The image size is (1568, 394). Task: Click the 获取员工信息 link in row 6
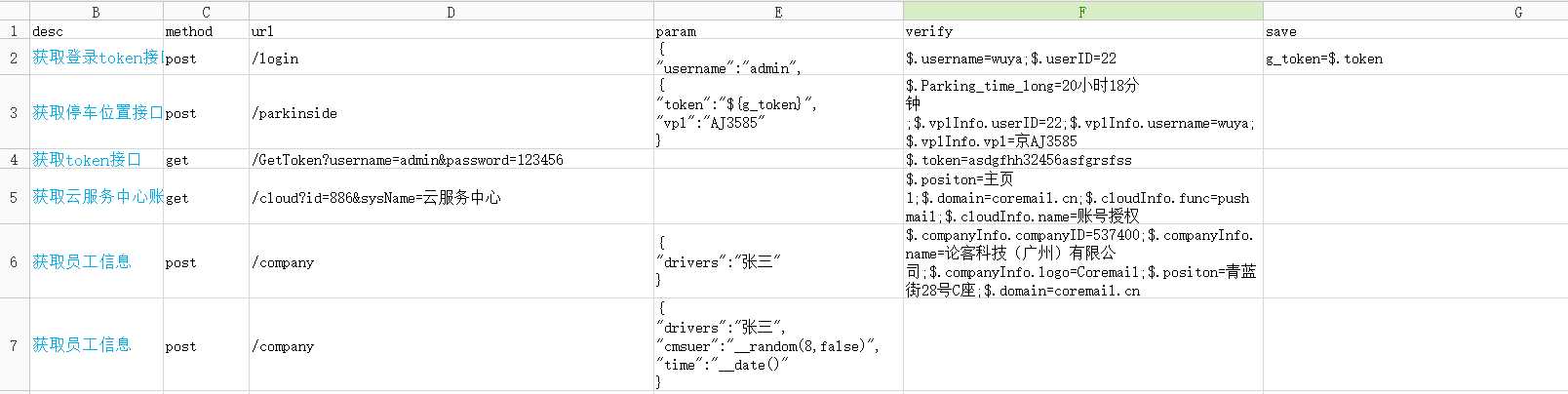[82, 261]
